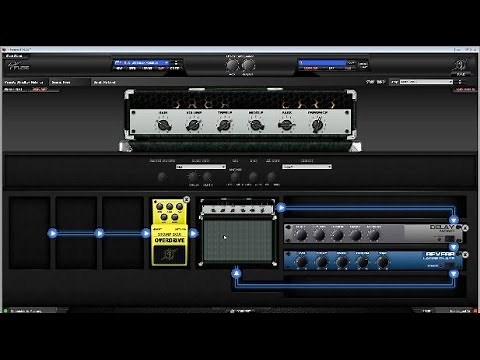Click the fifth knob on the Delay rack
The width and height of the screenshot is (480, 360).
coord(374,235)
